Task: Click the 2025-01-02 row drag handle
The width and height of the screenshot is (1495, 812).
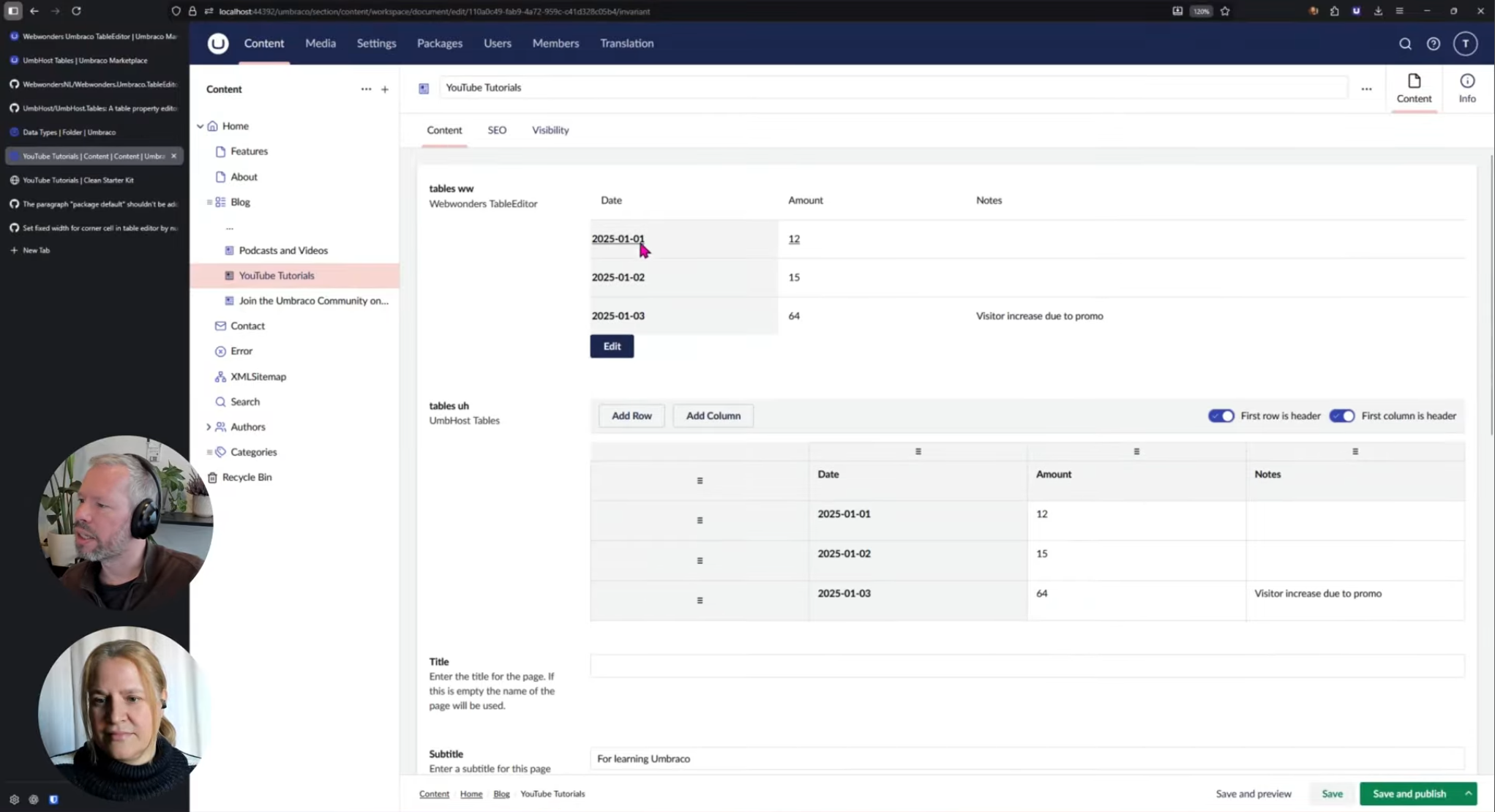Action: (x=700, y=561)
